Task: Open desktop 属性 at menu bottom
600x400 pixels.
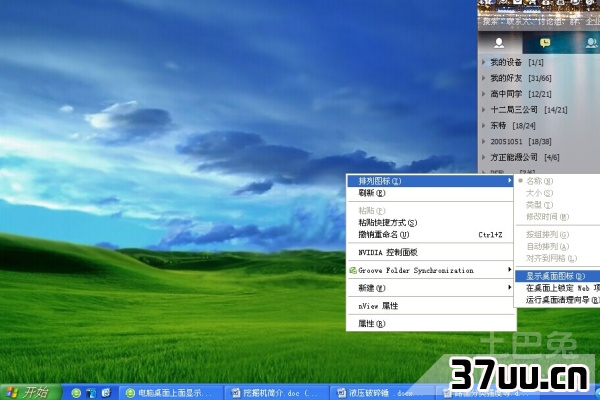Action: tap(430, 324)
